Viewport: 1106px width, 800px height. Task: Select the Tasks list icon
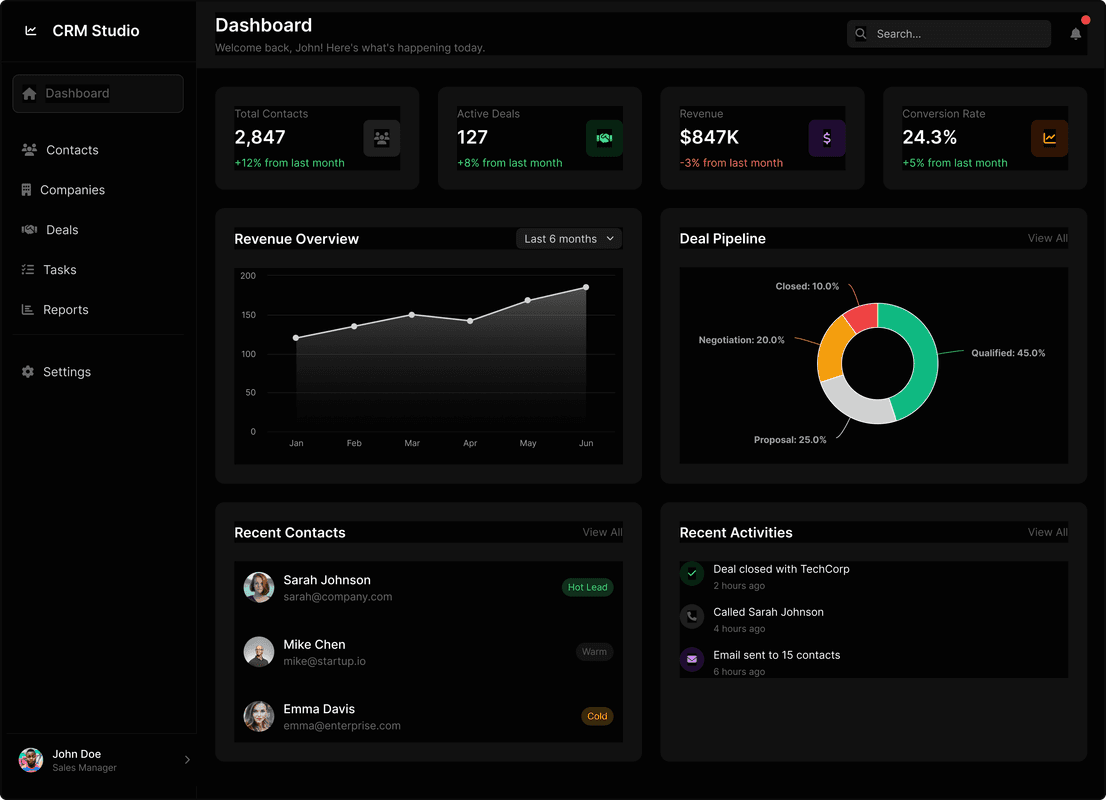tap(29, 269)
